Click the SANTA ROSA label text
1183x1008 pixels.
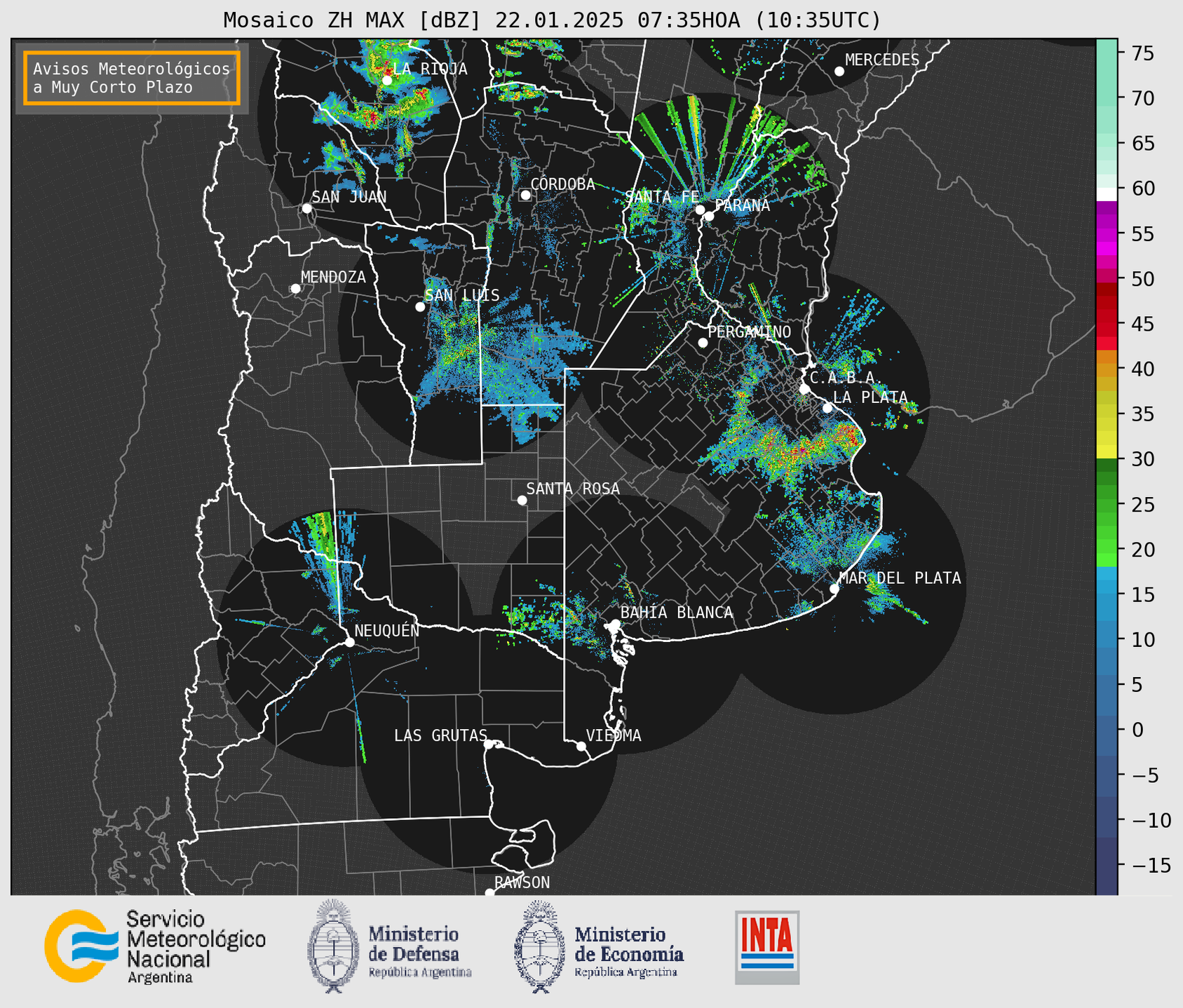[573, 489]
